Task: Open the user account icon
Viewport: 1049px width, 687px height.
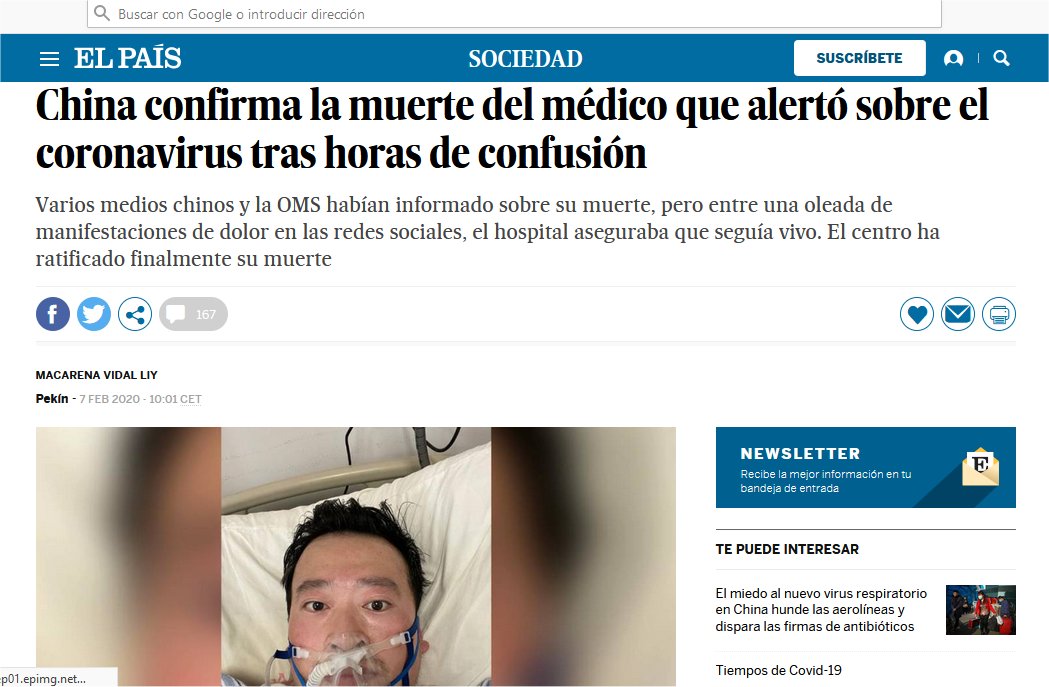Action: tap(953, 58)
